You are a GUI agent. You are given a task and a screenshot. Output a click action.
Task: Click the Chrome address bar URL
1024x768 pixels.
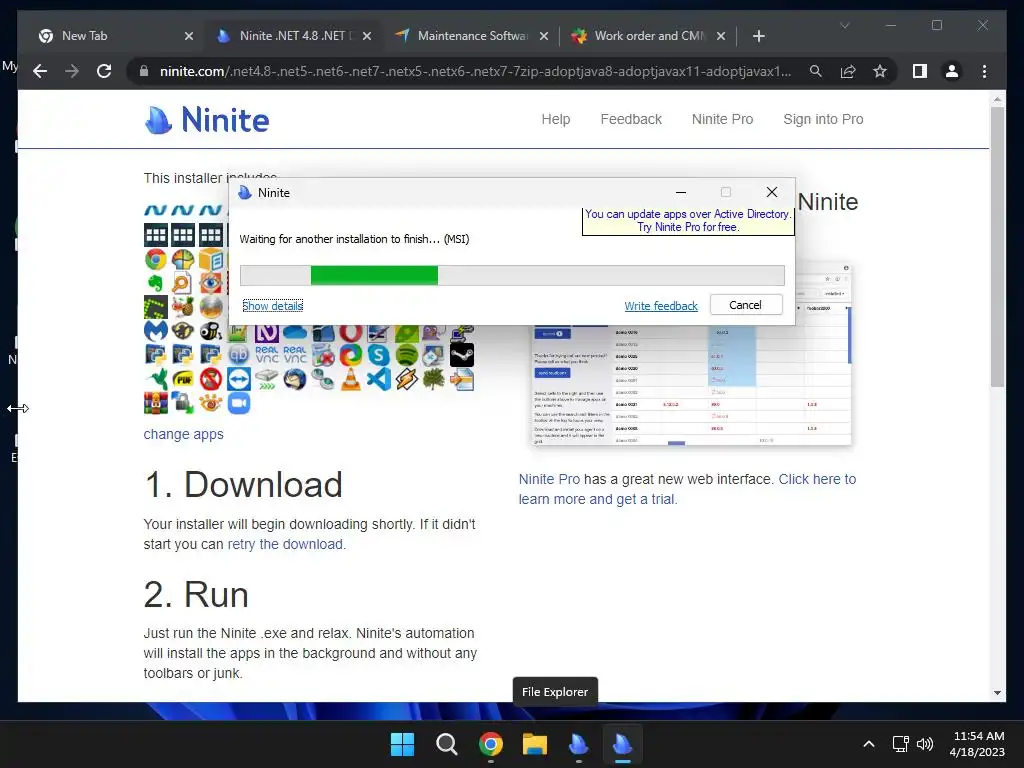pos(475,71)
